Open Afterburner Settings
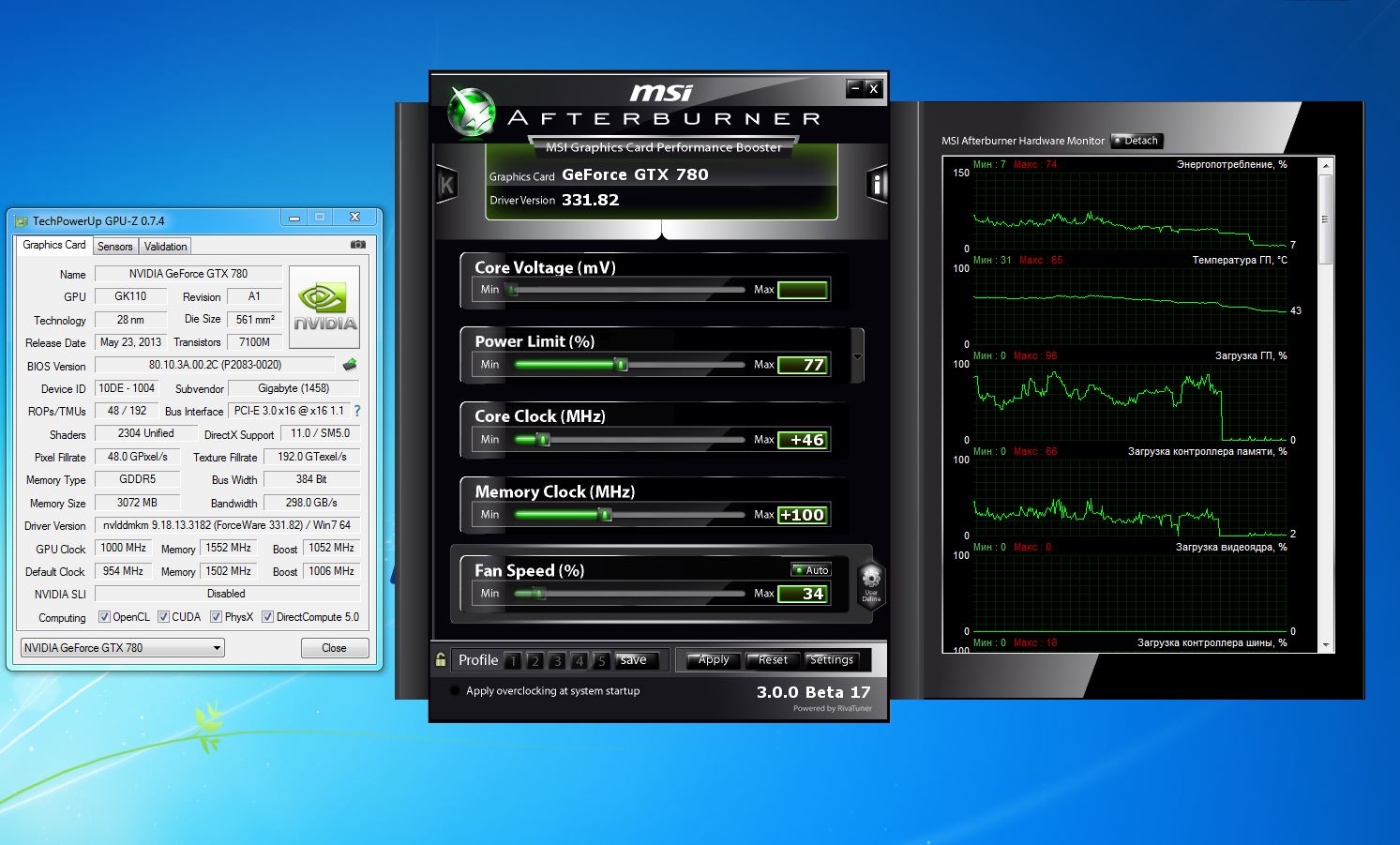 (832, 660)
